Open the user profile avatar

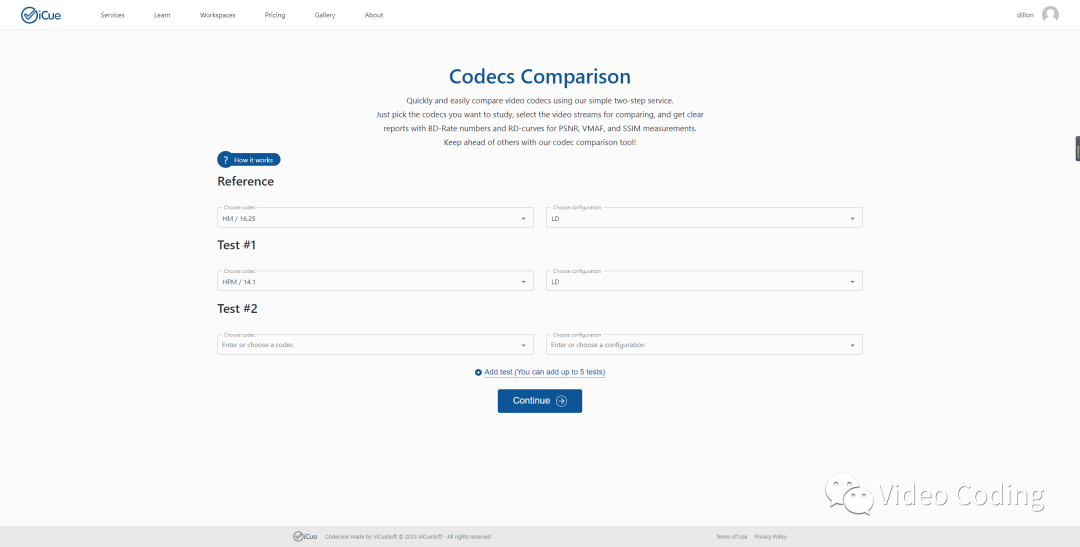pyautogui.click(x=1050, y=15)
